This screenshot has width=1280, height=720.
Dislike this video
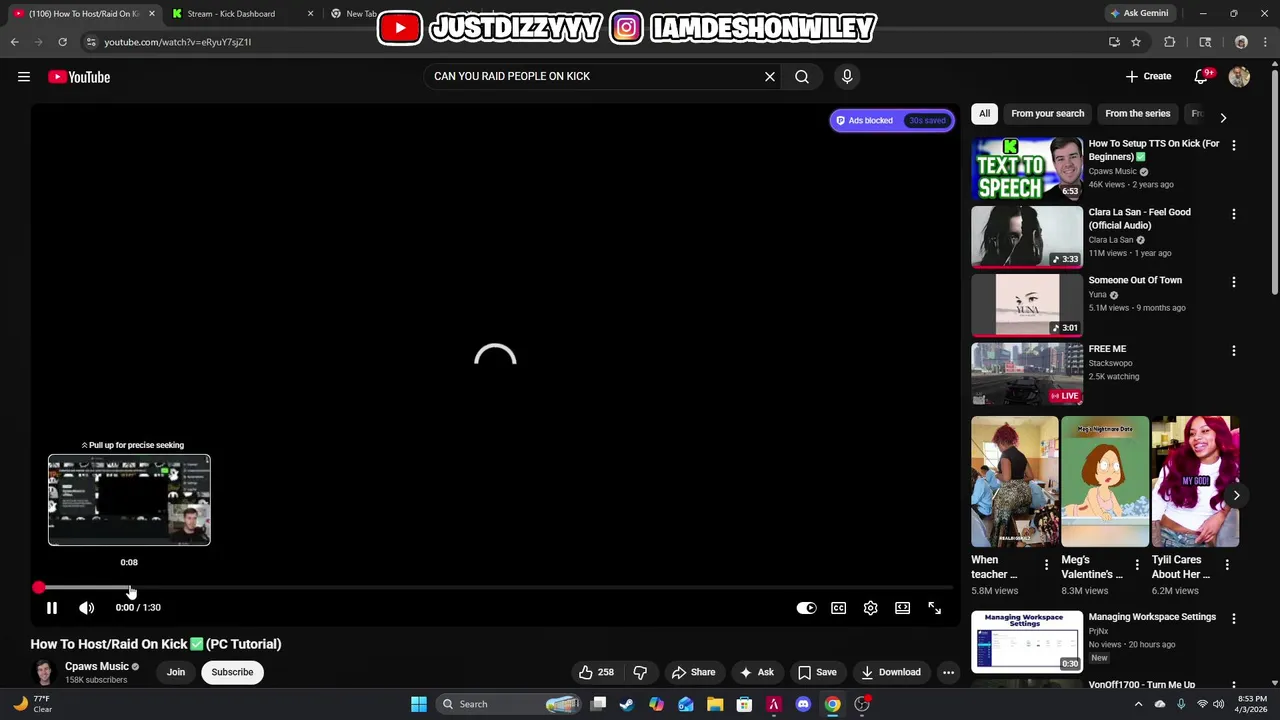click(x=641, y=672)
